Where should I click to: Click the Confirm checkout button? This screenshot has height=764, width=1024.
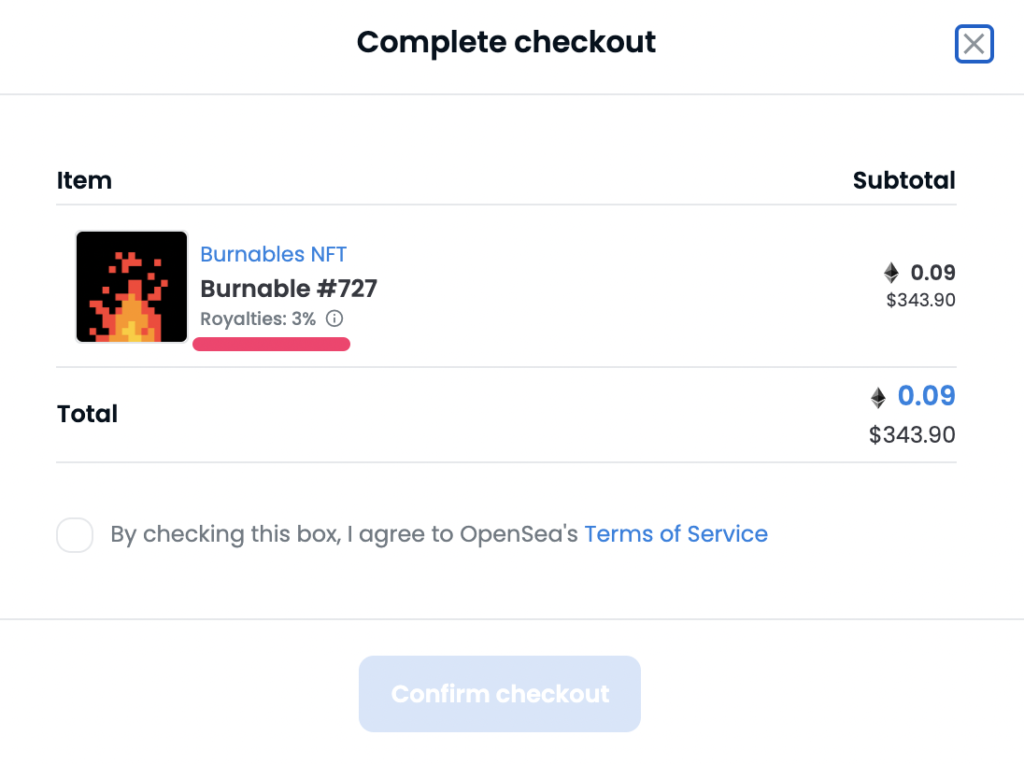(x=500, y=693)
